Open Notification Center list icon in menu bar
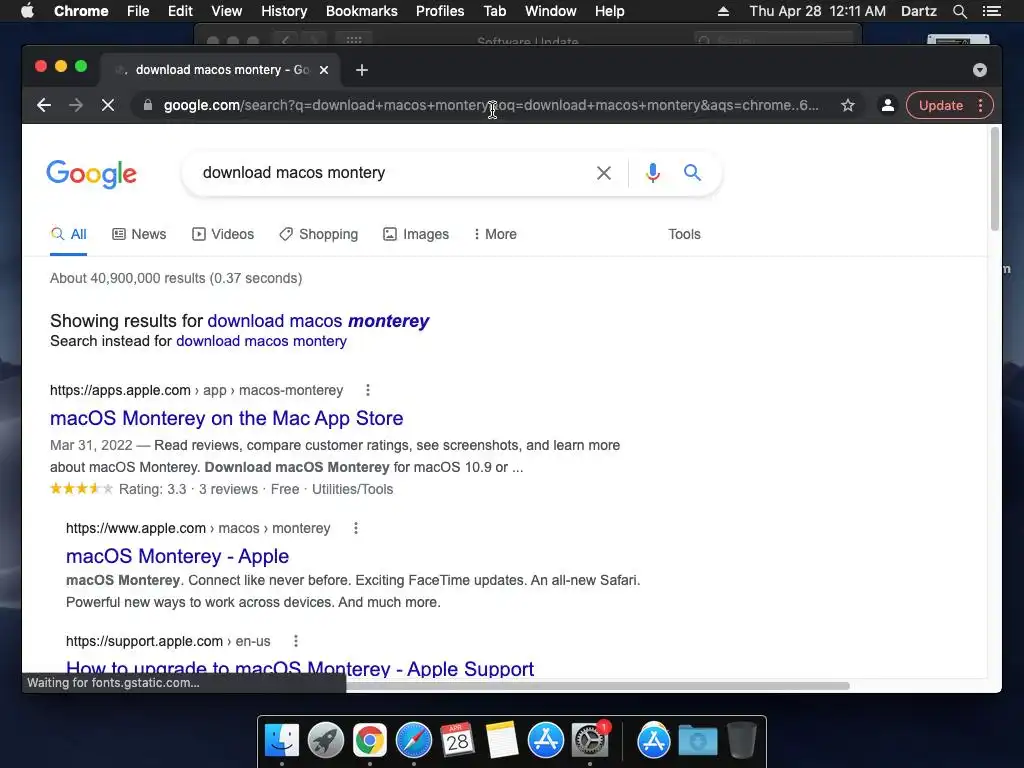Screen dimensions: 1024x768 pyautogui.click(x=991, y=11)
